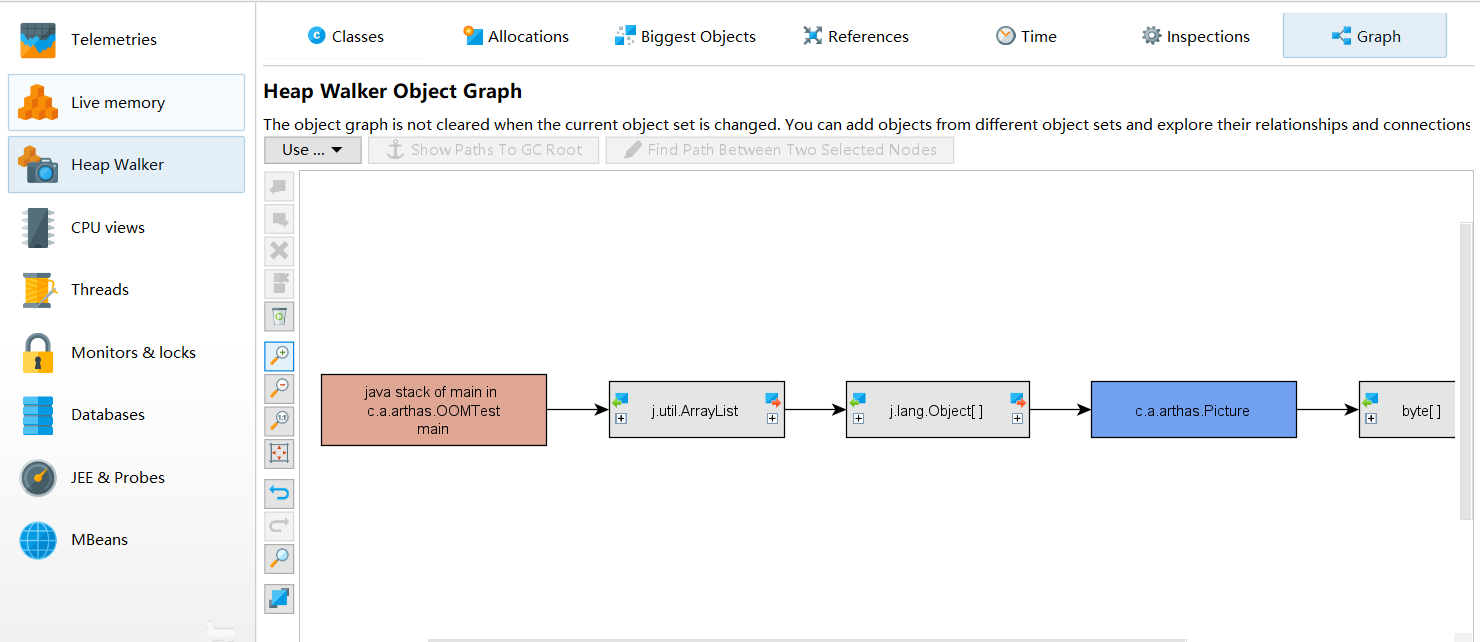Image resolution: width=1480 pixels, height=642 pixels.
Task: Click the undo arrow icon
Action: tap(280, 493)
